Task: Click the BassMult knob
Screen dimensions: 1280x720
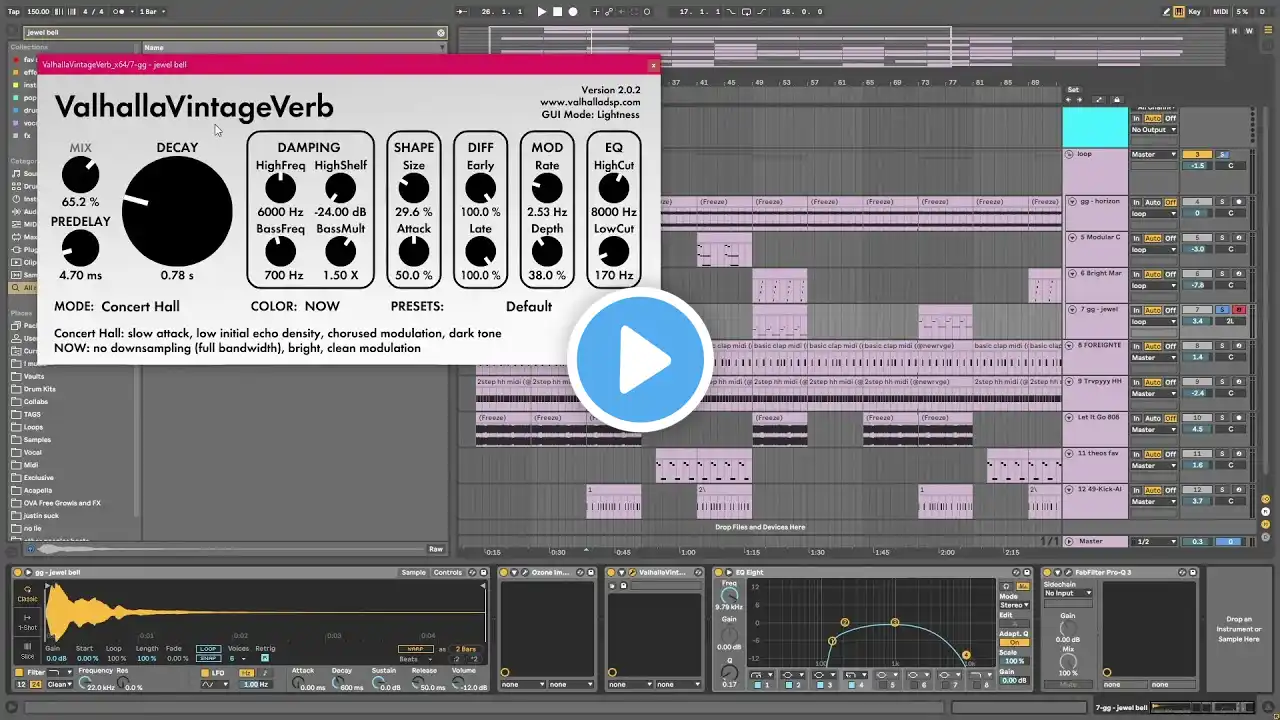Action: (340, 251)
